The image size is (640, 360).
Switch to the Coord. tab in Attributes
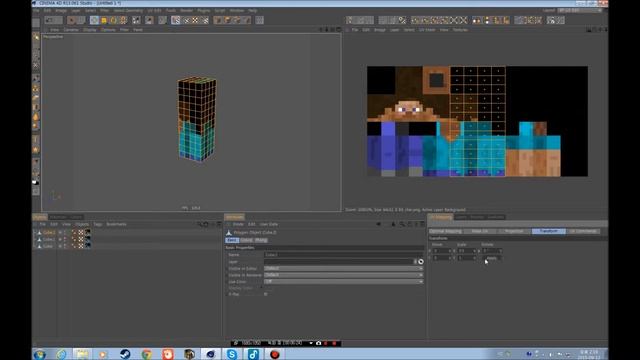(246, 240)
